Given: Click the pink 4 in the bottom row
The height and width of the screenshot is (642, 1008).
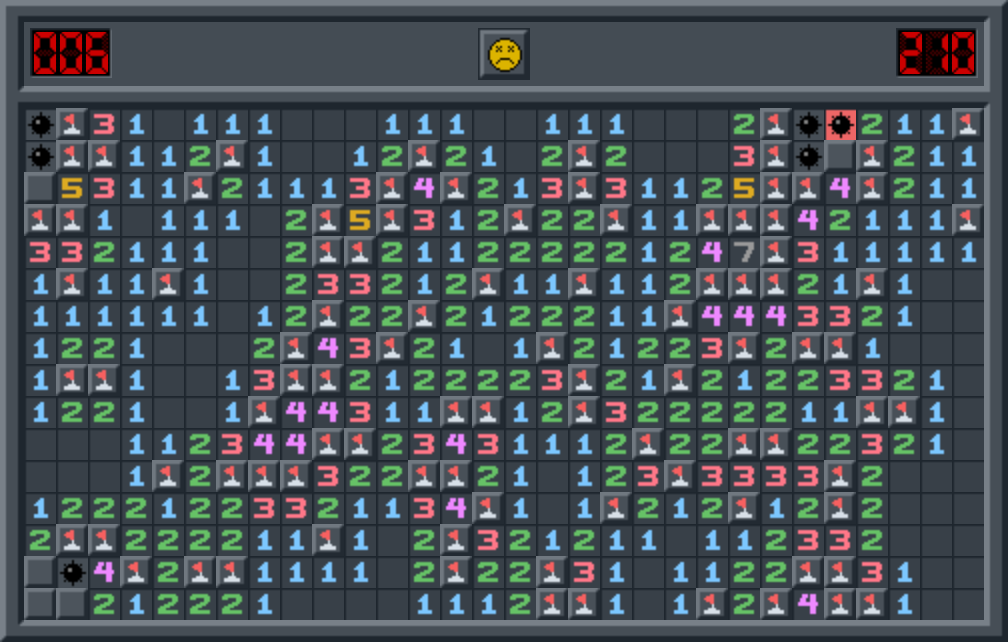Looking at the screenshot, I should pyautogui.click(x=808, y=604).
